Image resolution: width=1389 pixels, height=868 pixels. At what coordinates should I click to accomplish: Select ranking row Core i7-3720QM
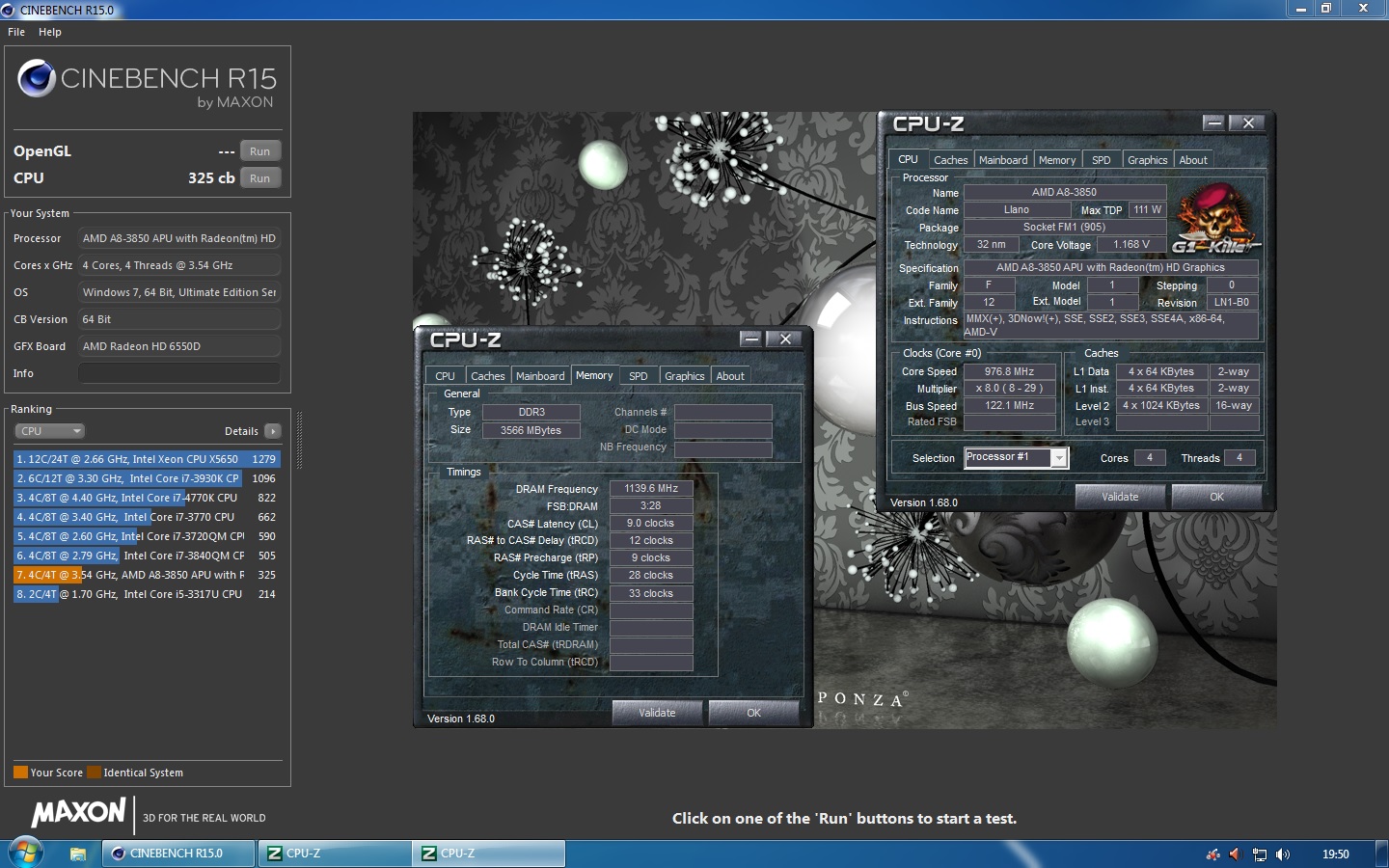coord(146,536)
